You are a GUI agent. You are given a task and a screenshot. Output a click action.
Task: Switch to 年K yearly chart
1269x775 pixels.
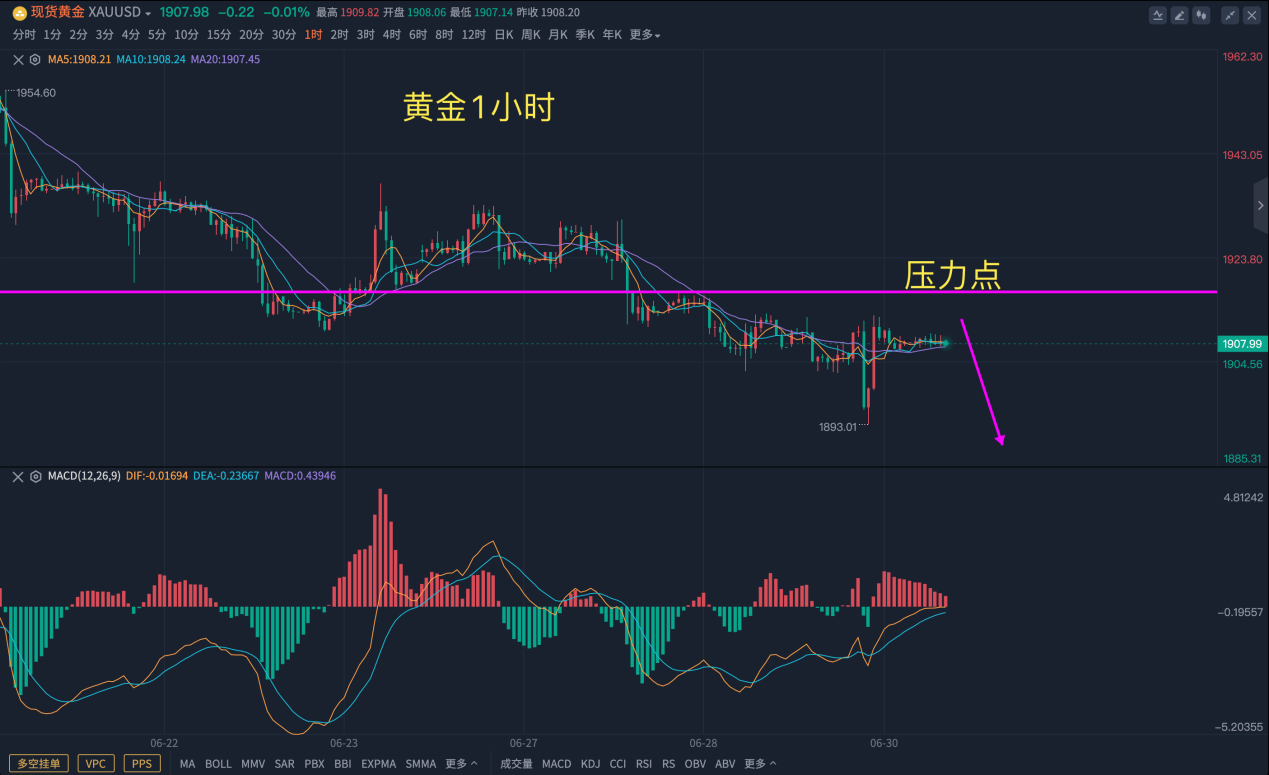point(612,35)
